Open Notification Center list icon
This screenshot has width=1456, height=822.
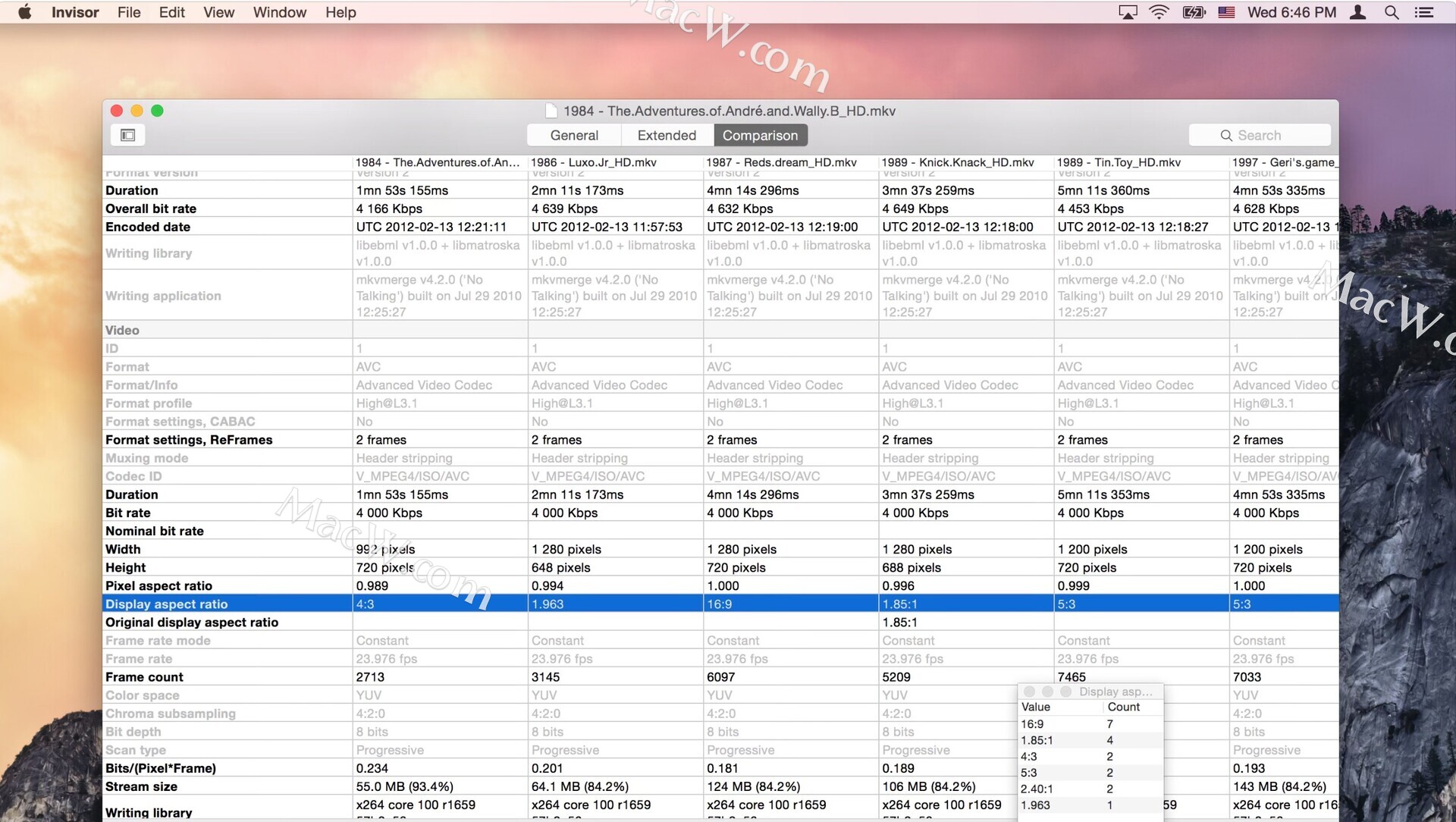pyautogui.click(x=1424, y=12)
